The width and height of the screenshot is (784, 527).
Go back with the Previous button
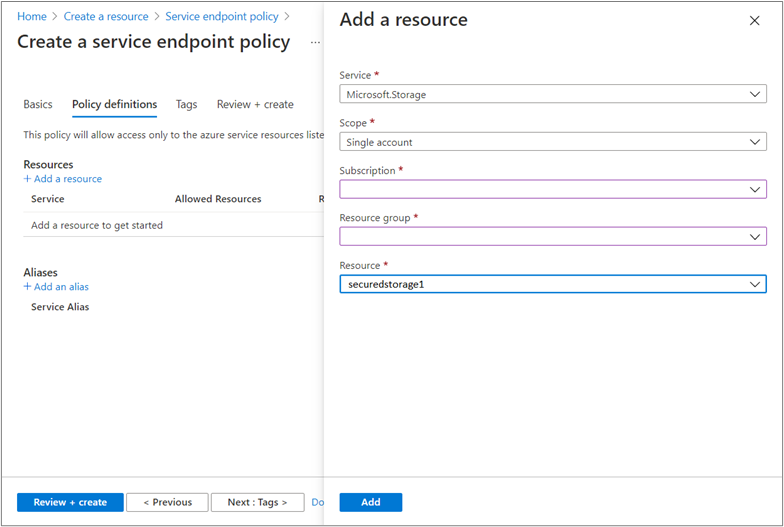point(167,502)
